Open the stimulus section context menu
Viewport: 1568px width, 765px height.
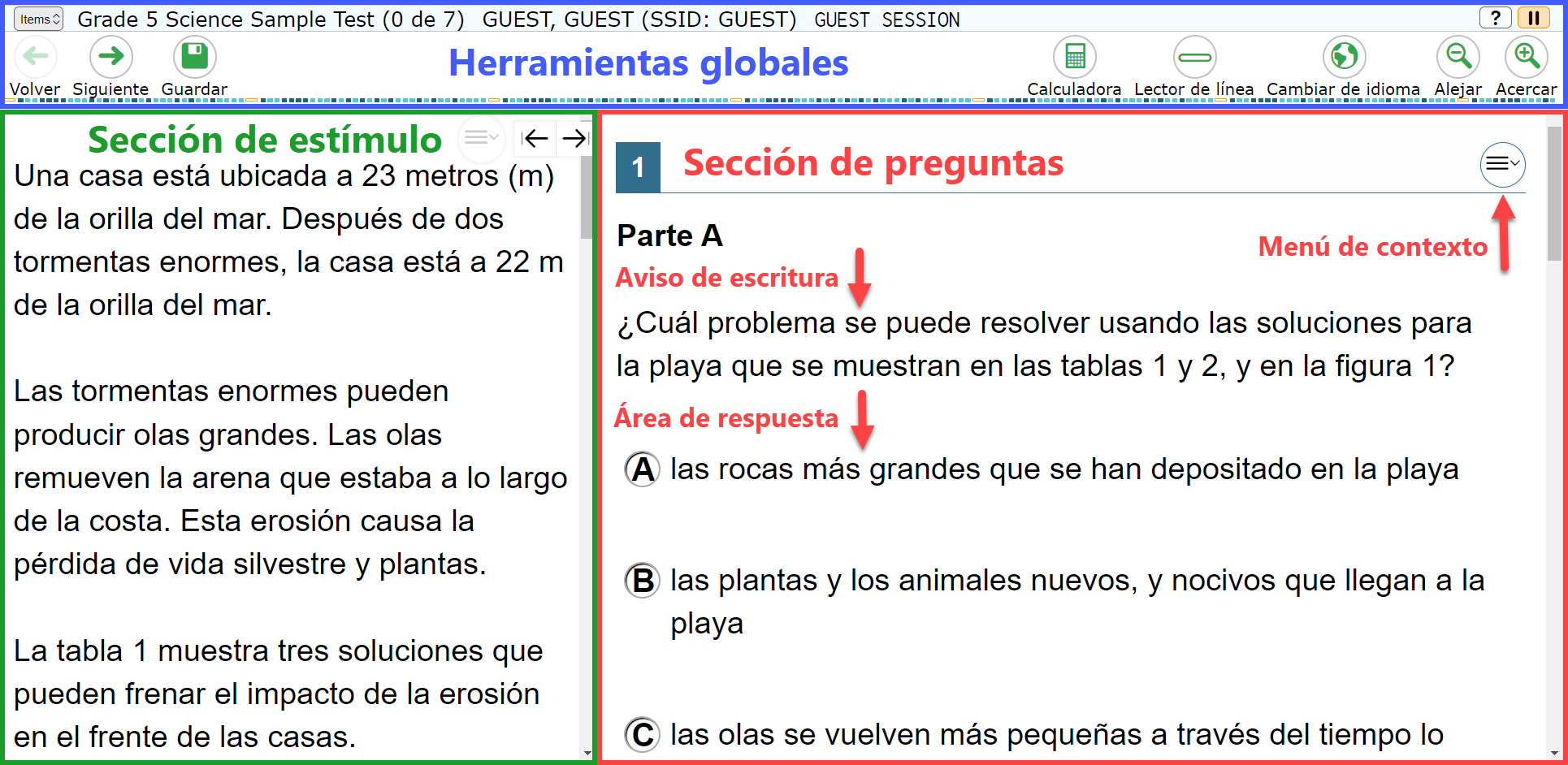[x=481, y=138]
